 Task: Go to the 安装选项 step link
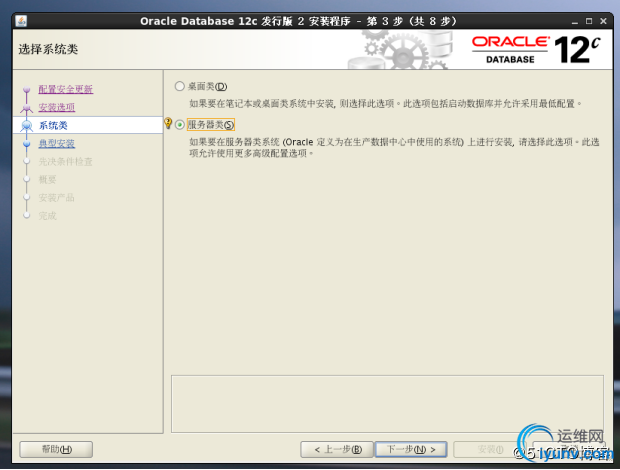57,108
